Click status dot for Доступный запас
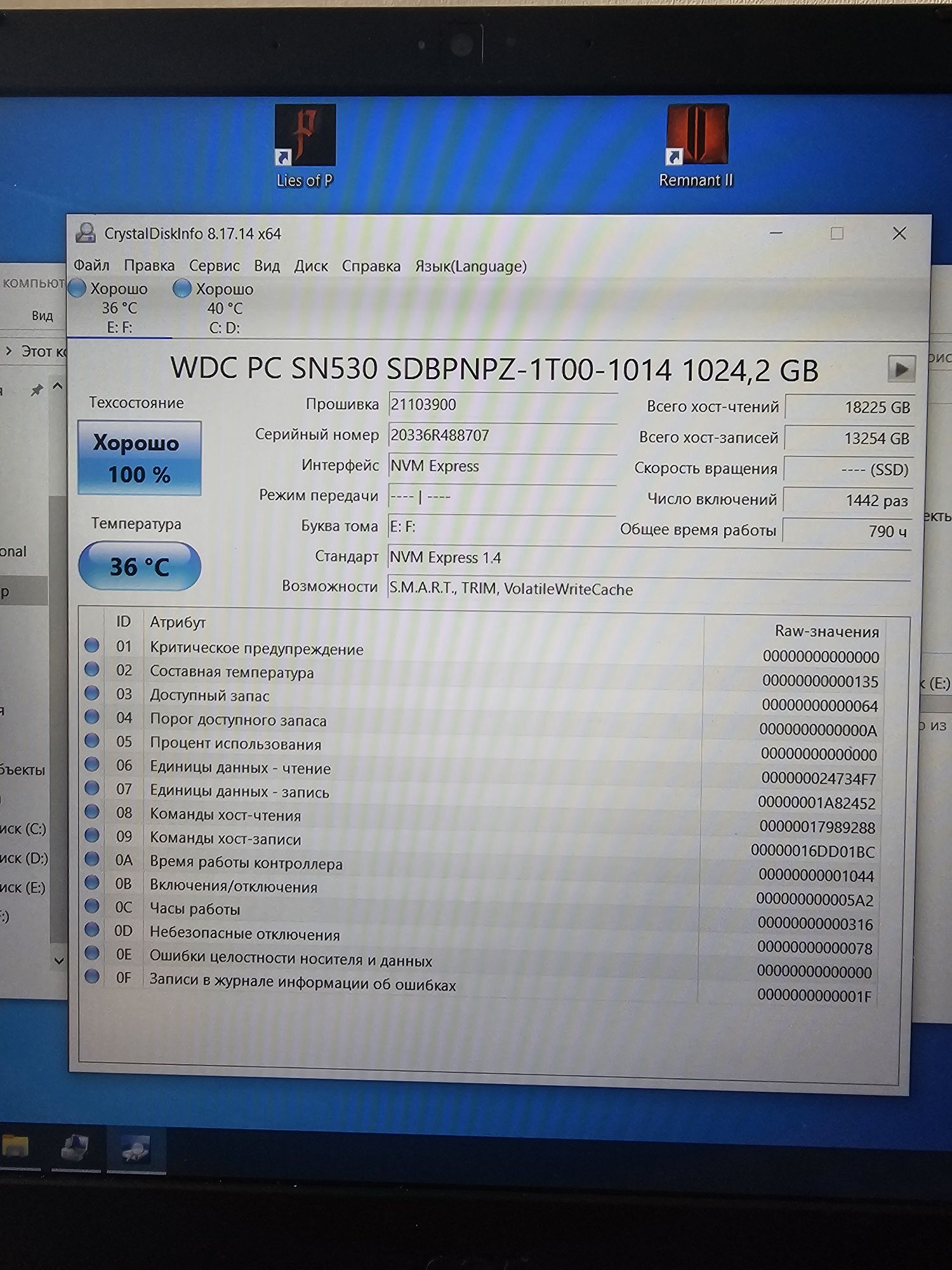952x1270 pixels. (x=92, y=693)
